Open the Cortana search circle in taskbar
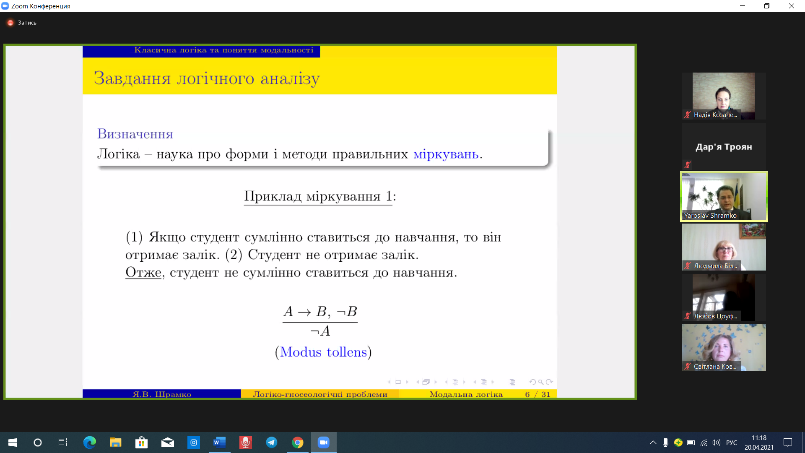Viewport: 805px width, 453px height. pos(38,441)
